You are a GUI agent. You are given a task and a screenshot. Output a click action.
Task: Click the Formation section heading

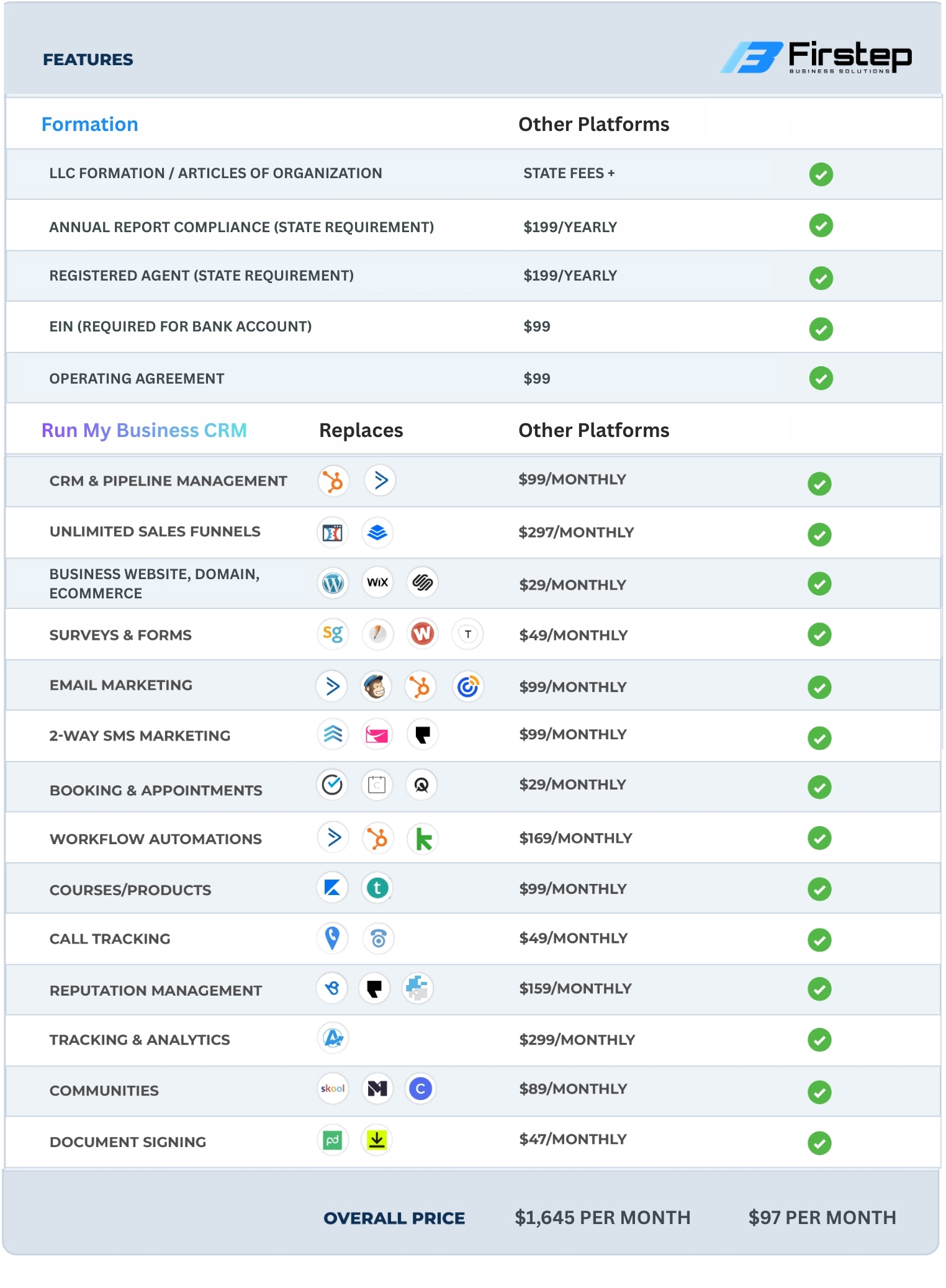point(89,124)
